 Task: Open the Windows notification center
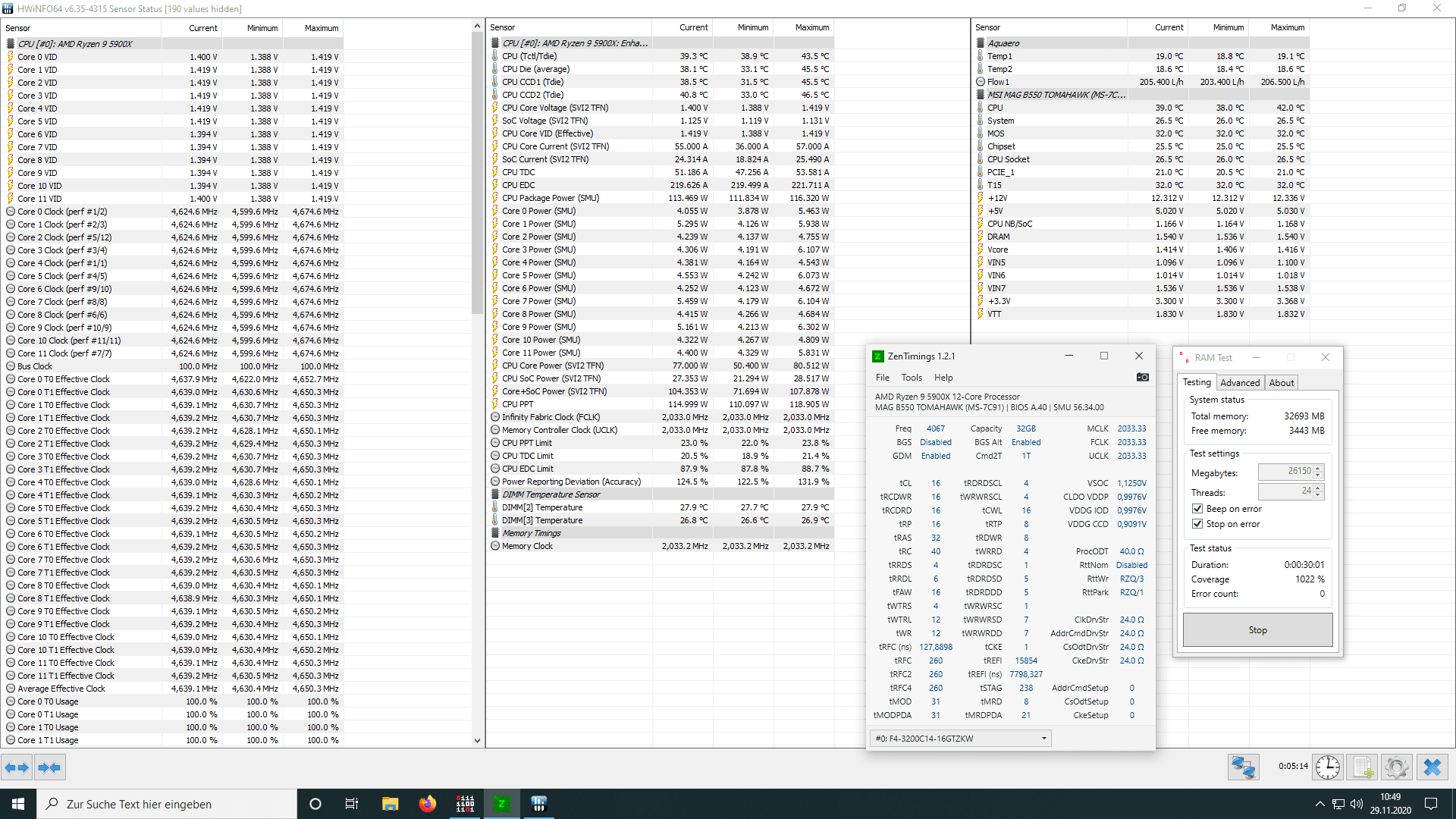(x=1431, y=804)
